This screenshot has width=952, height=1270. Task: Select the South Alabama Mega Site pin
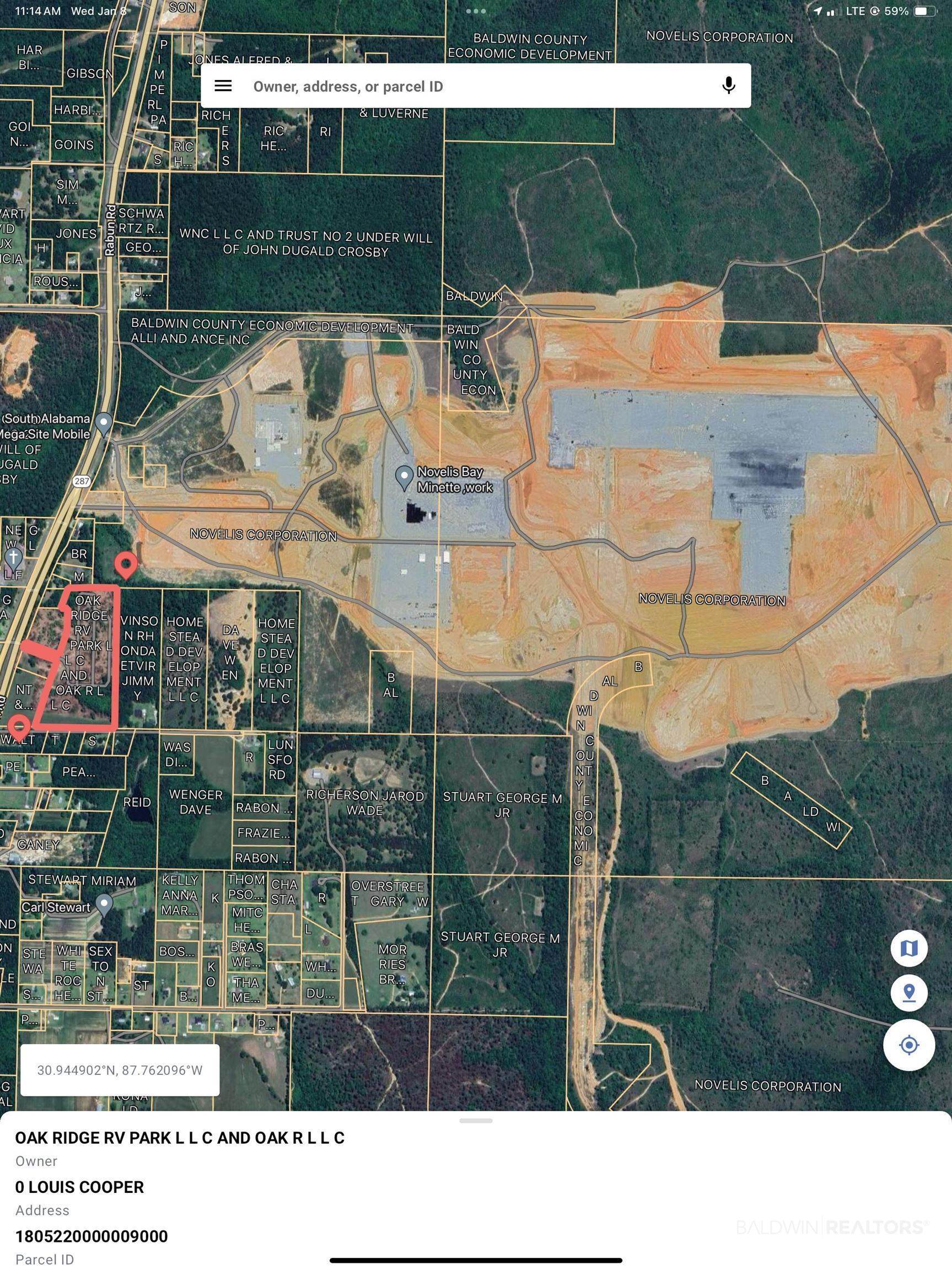tap(103, 424)
